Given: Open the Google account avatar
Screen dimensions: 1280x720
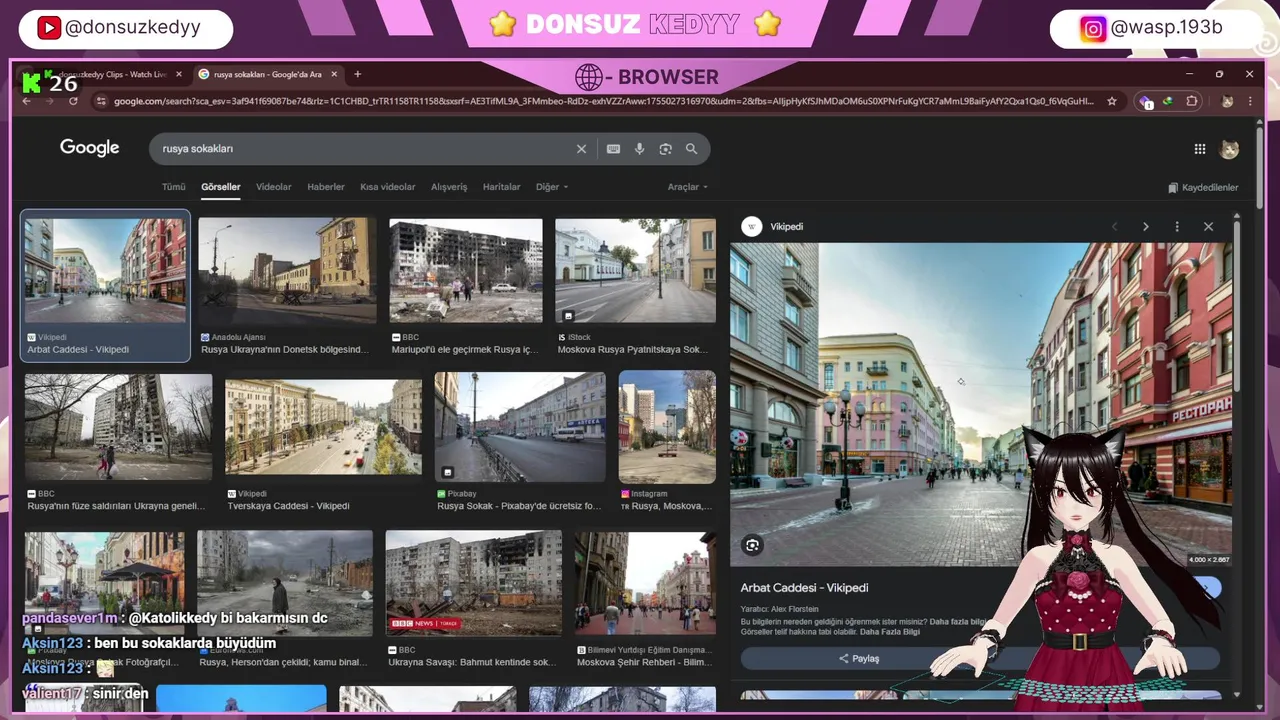Looking at the screenshot, I should coord(1230,149).
